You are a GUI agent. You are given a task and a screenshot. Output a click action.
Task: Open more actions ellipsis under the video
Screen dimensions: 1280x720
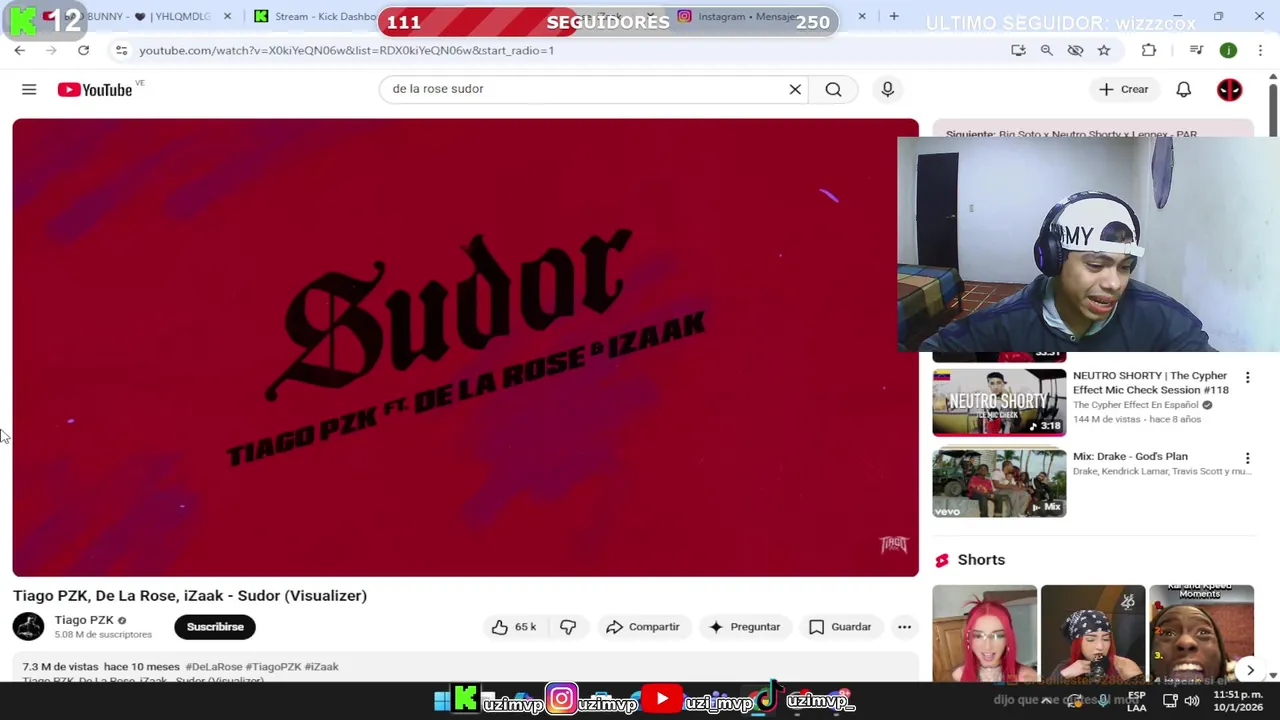point(904,627)
